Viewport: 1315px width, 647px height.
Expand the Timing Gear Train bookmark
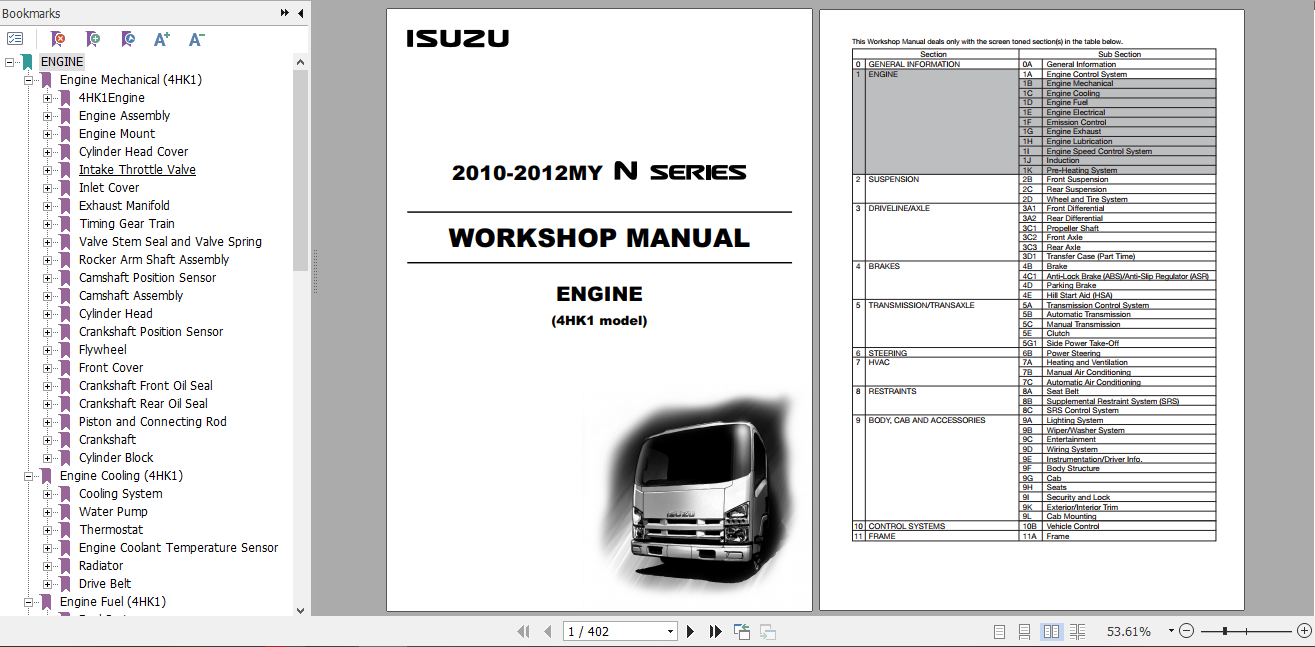pyautogui.click(x=47, y=224)
